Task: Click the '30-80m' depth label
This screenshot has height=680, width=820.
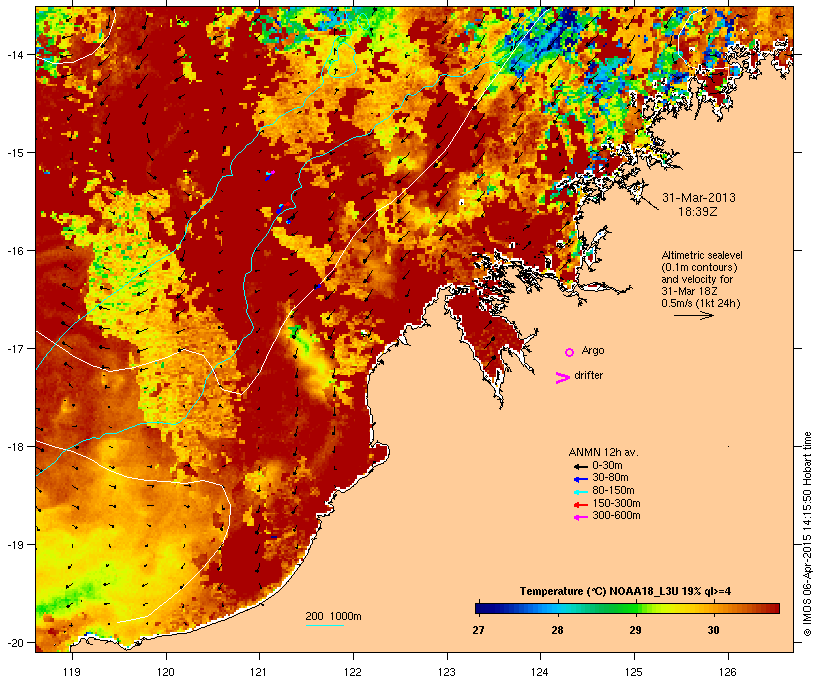Action: pos(610,478)
